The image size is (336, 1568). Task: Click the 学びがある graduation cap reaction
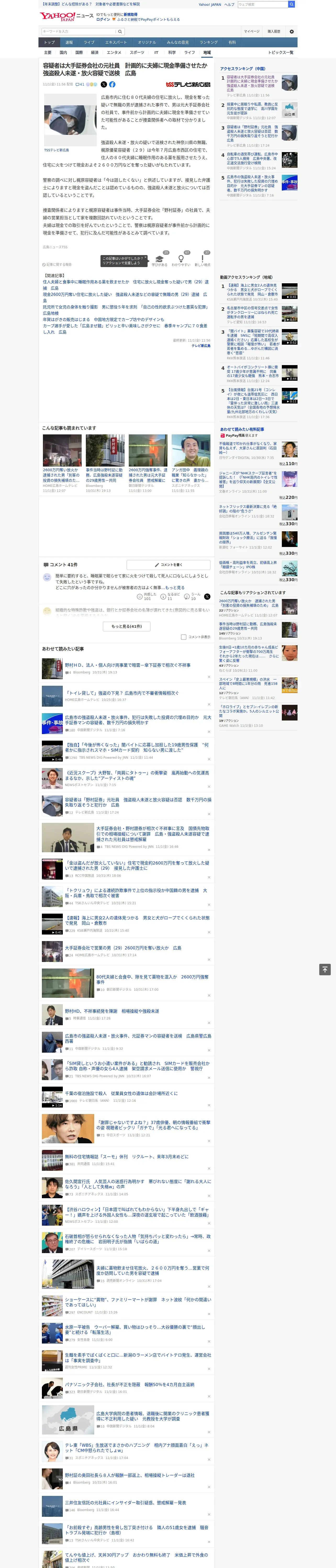(160, 259)
